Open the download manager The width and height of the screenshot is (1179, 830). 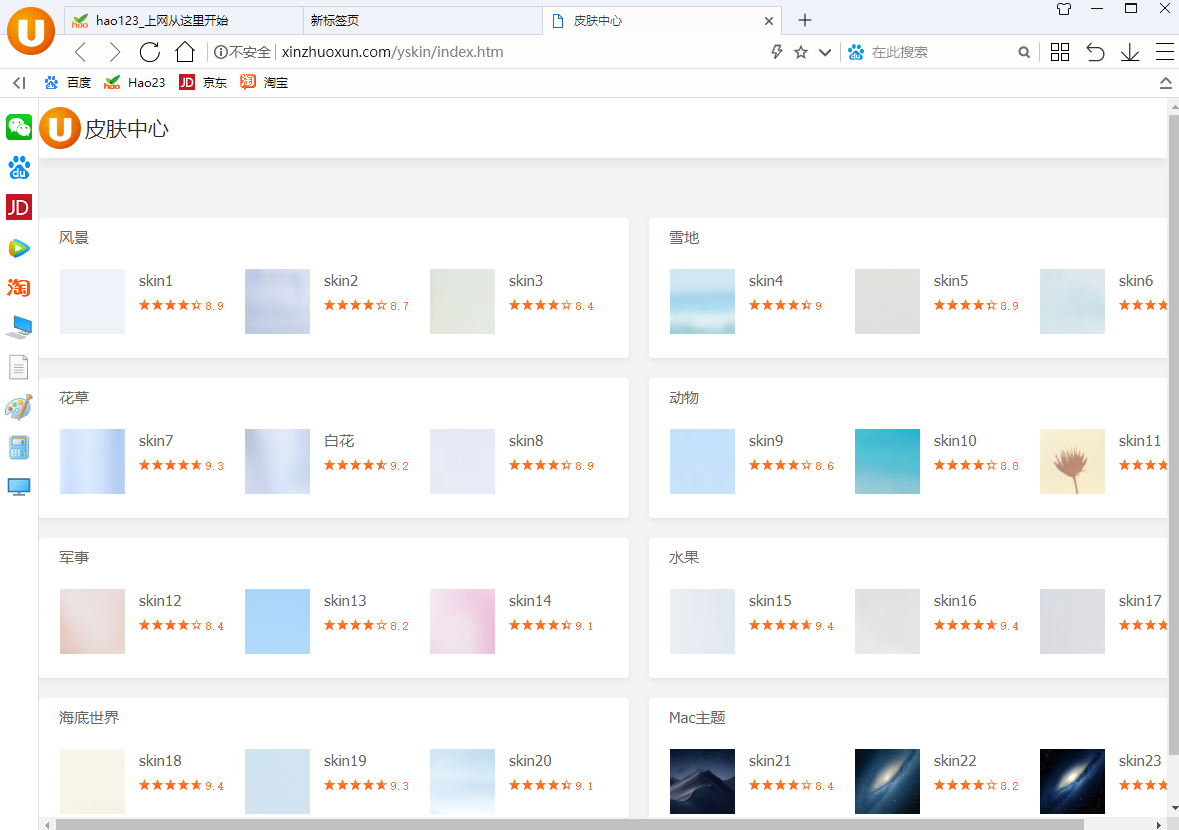coord(1130,51)
